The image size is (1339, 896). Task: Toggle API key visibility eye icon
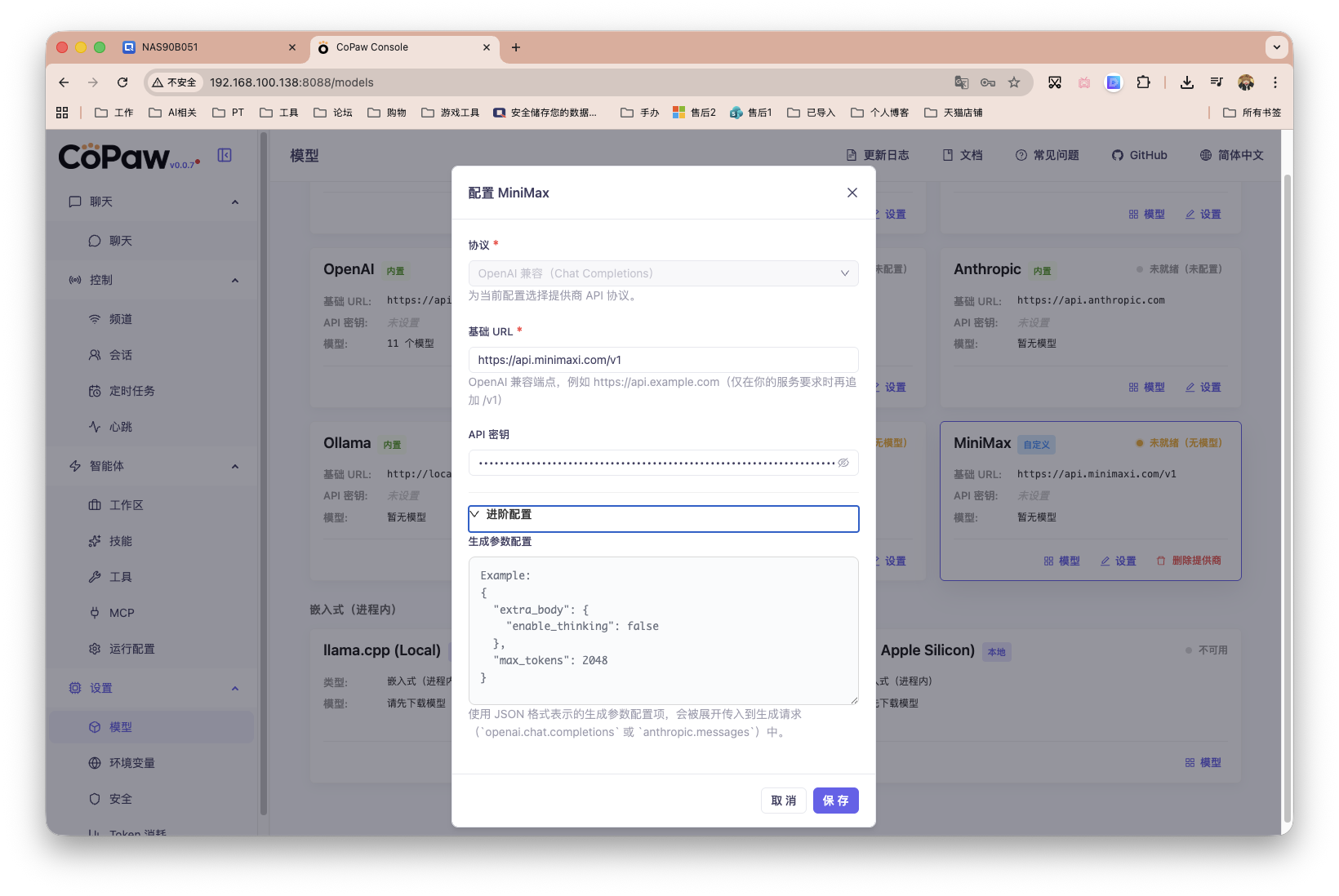pos(843,463)
